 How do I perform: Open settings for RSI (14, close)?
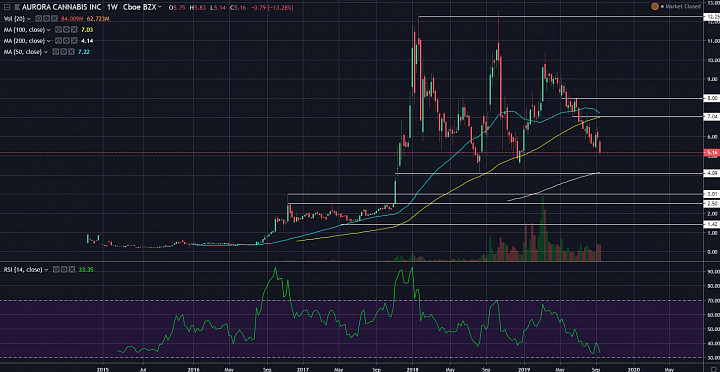63,270
